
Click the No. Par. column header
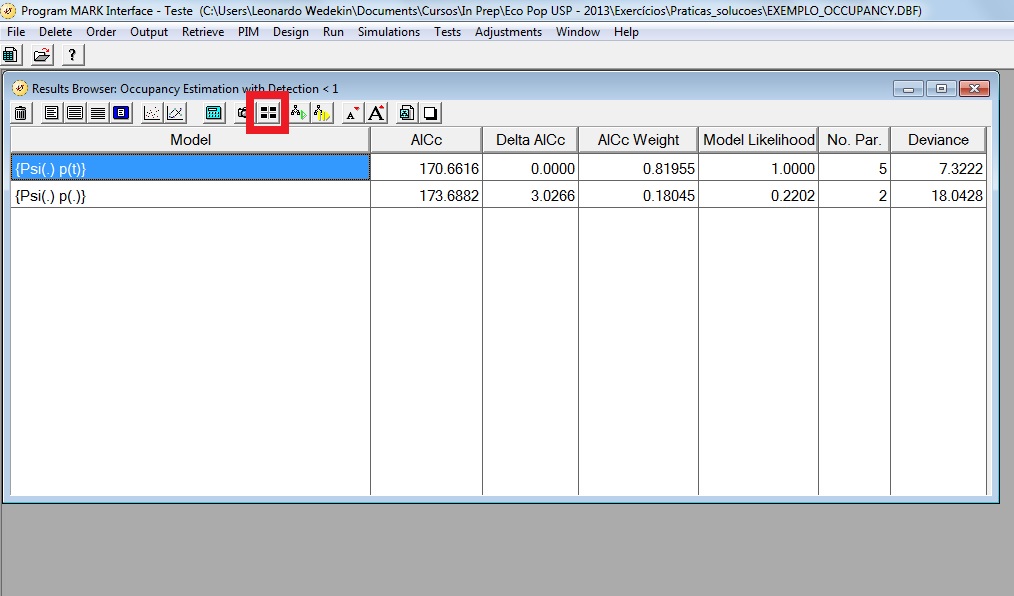[854, 140]
